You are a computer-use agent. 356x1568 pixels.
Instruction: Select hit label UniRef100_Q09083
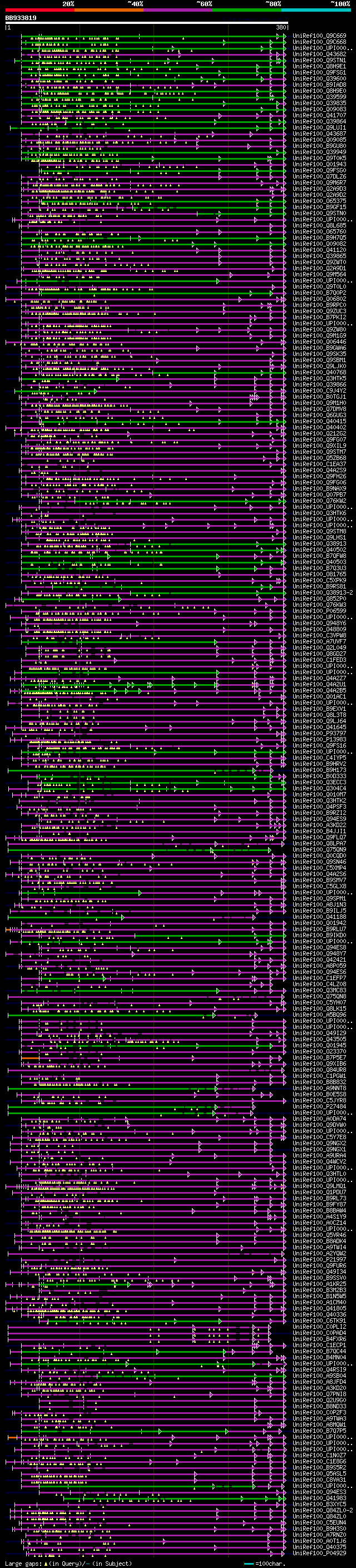(x=319, y=110)
